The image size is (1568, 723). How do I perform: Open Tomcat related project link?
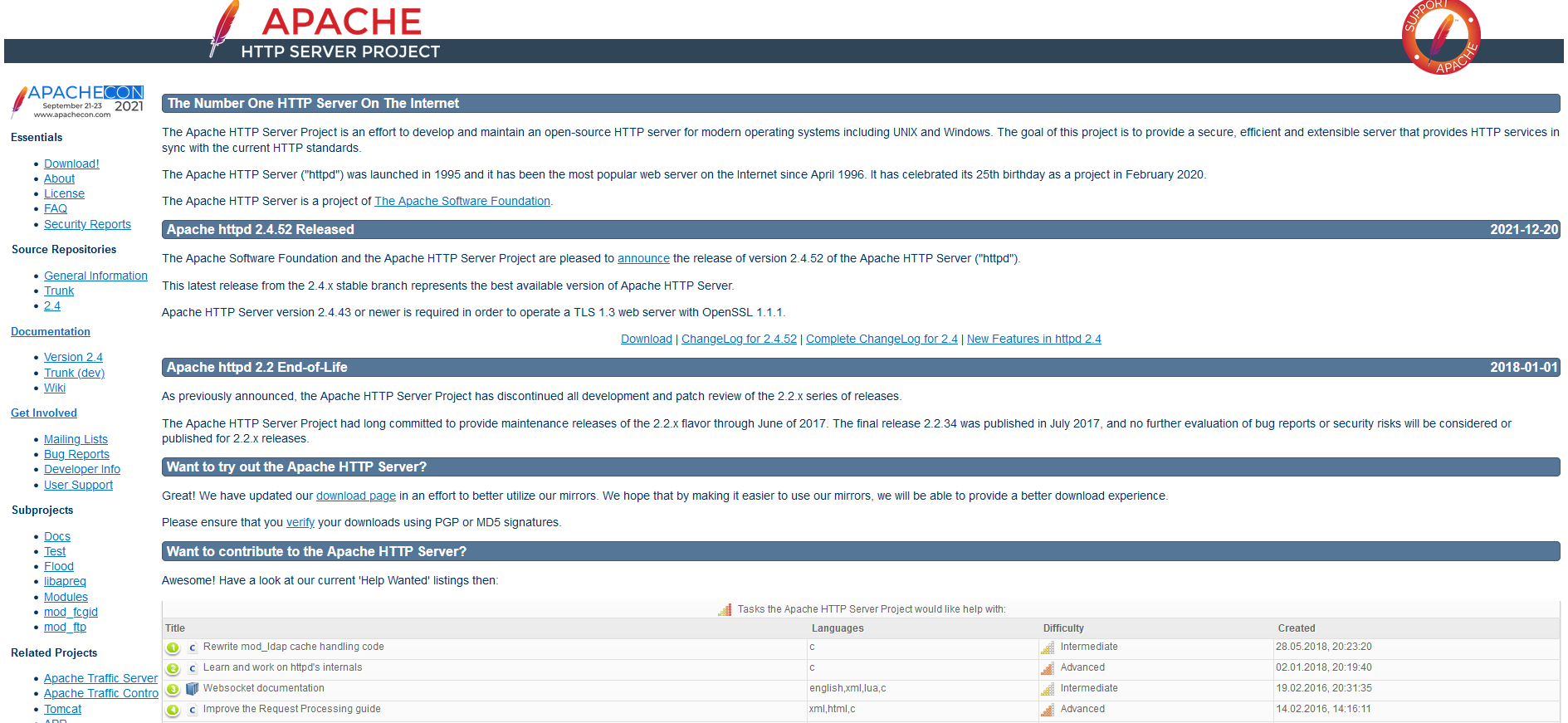[62, 709]
